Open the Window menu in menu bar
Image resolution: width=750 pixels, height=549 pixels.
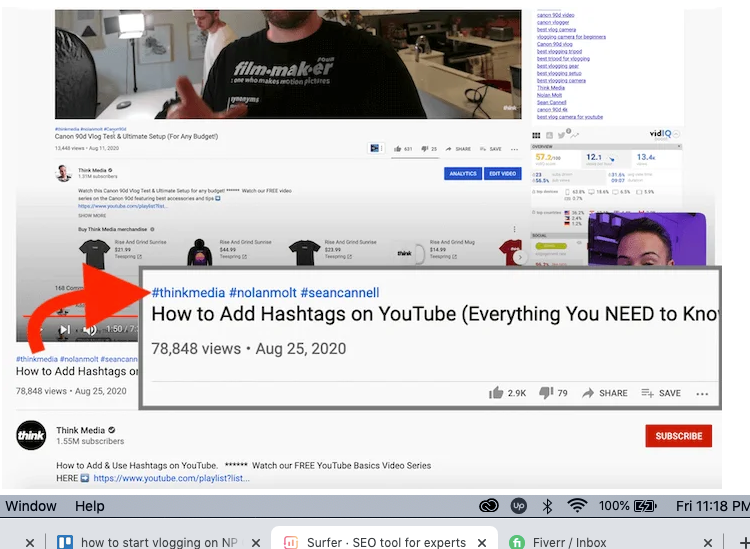pos(31,505)
